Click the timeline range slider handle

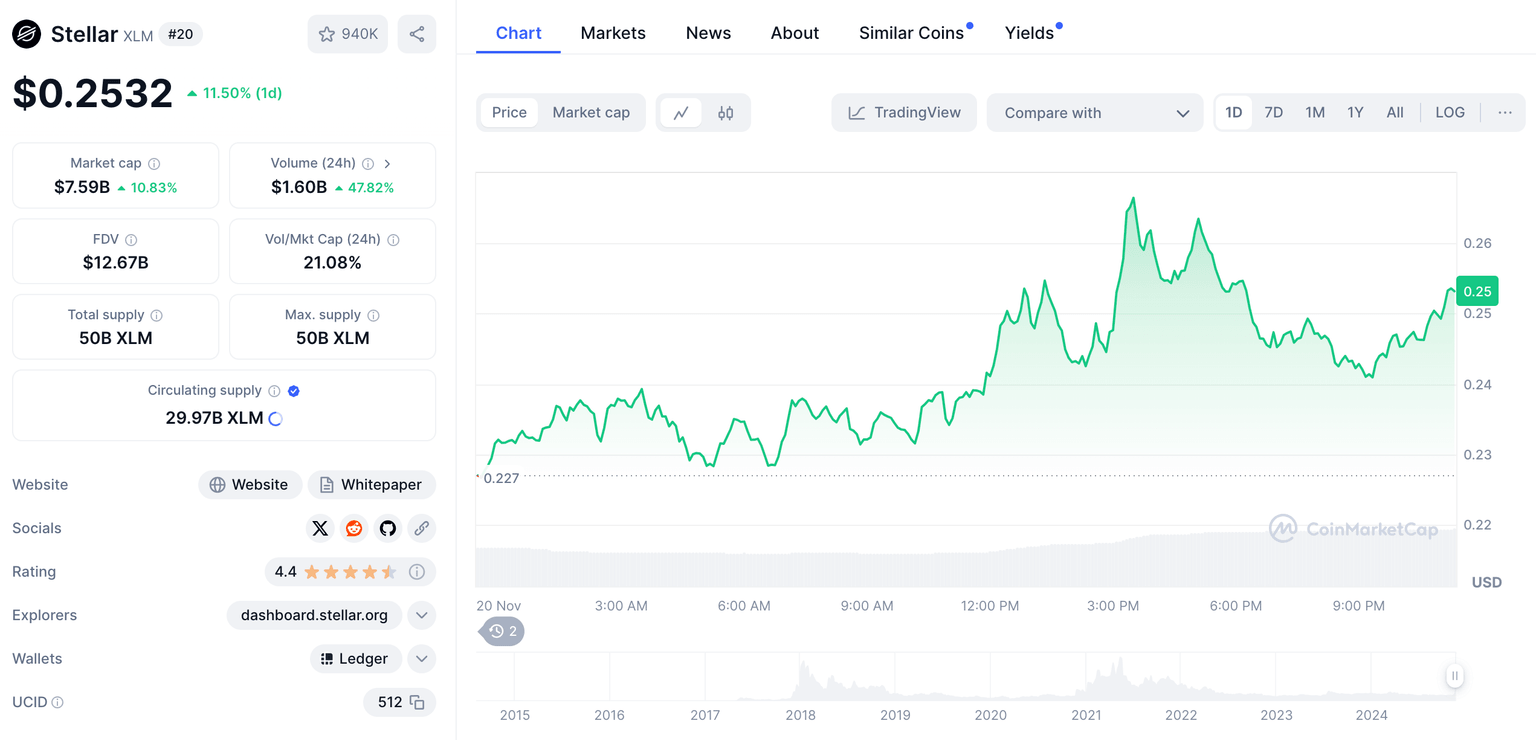pyautogui.click(x=1455, y=676)
